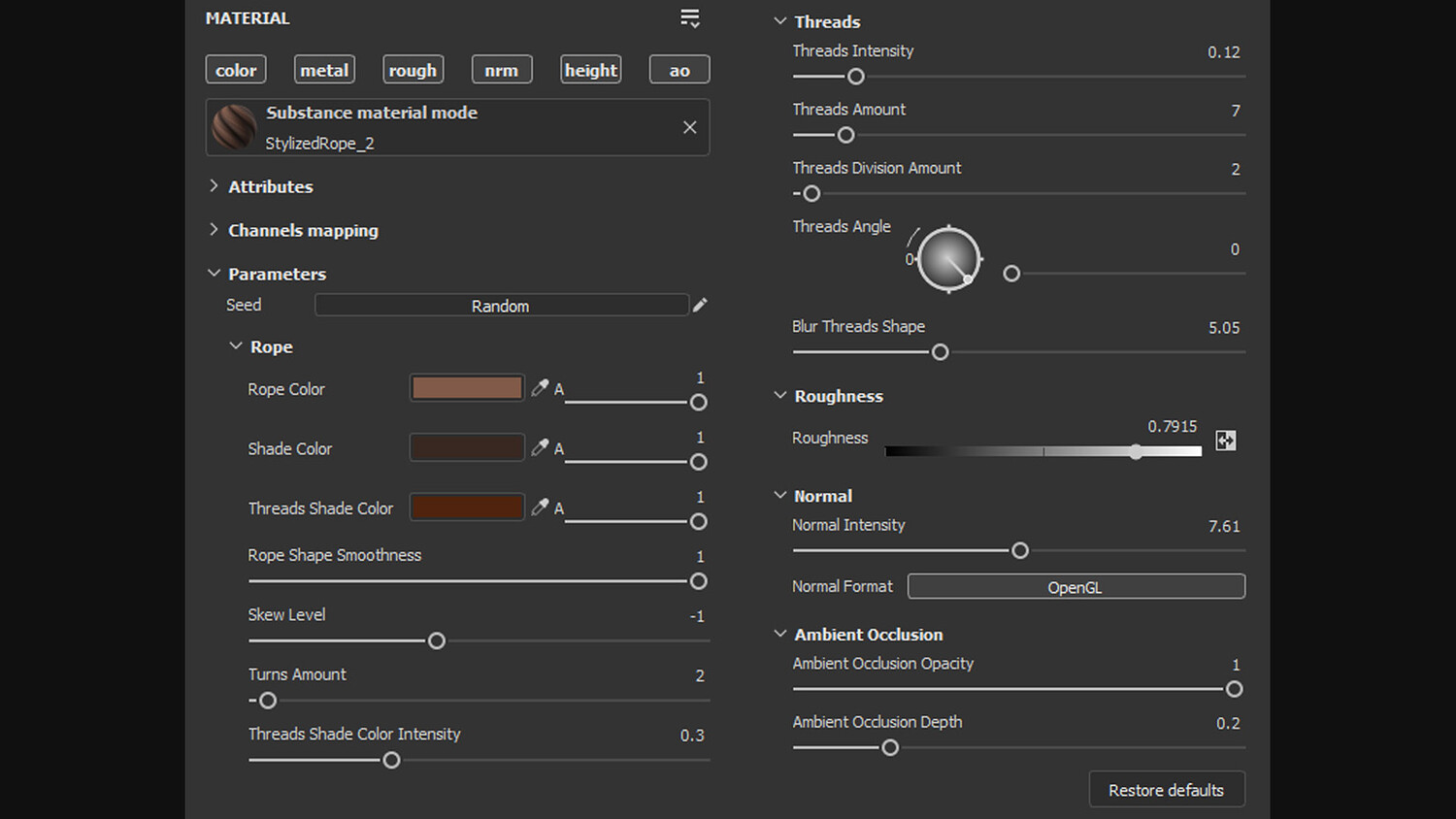Toggle the metal channel
Viewport: 1456px width, 819px height.
324,70
